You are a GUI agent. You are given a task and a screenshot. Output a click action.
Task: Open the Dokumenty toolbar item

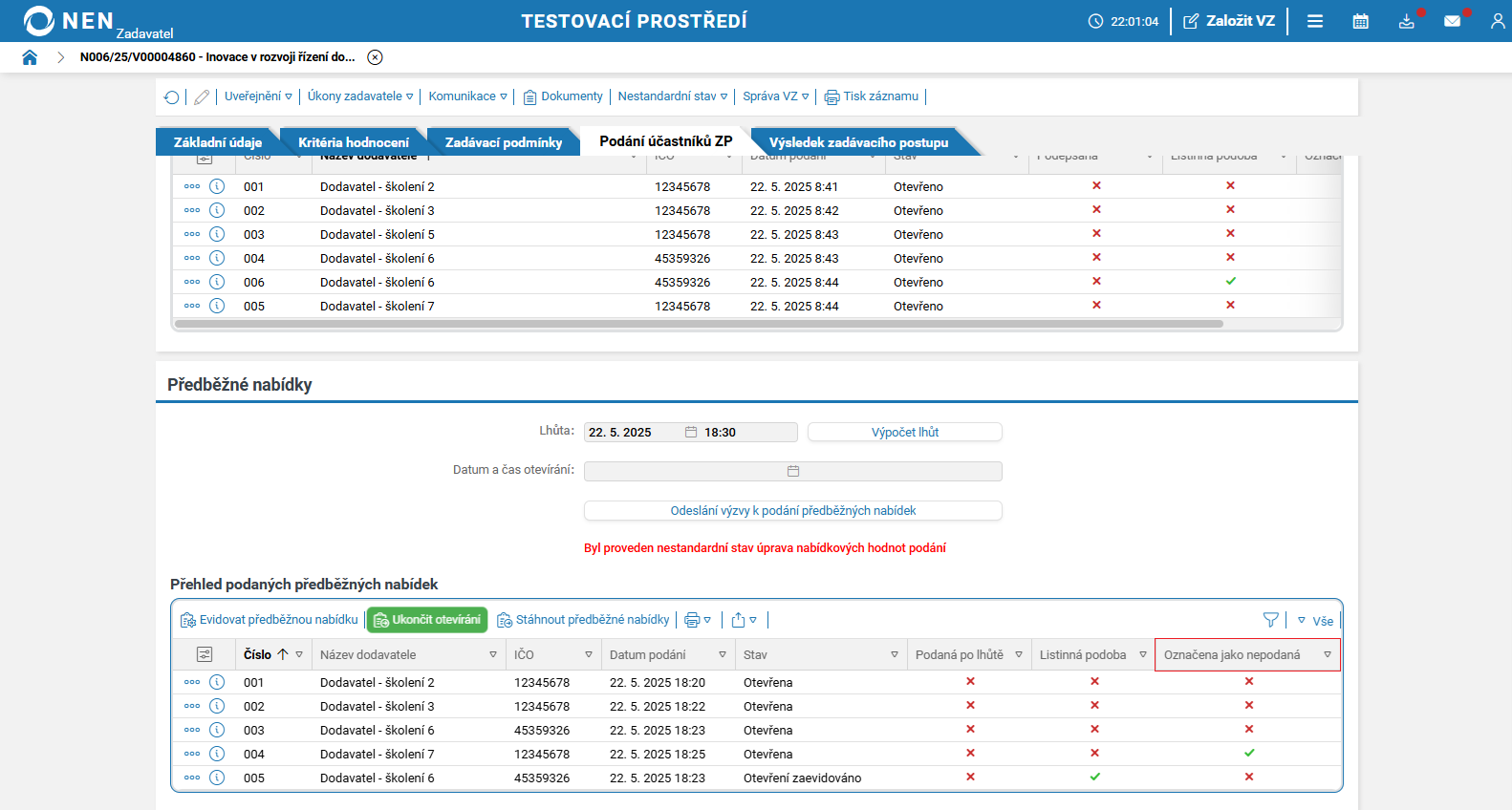[563, 96]
